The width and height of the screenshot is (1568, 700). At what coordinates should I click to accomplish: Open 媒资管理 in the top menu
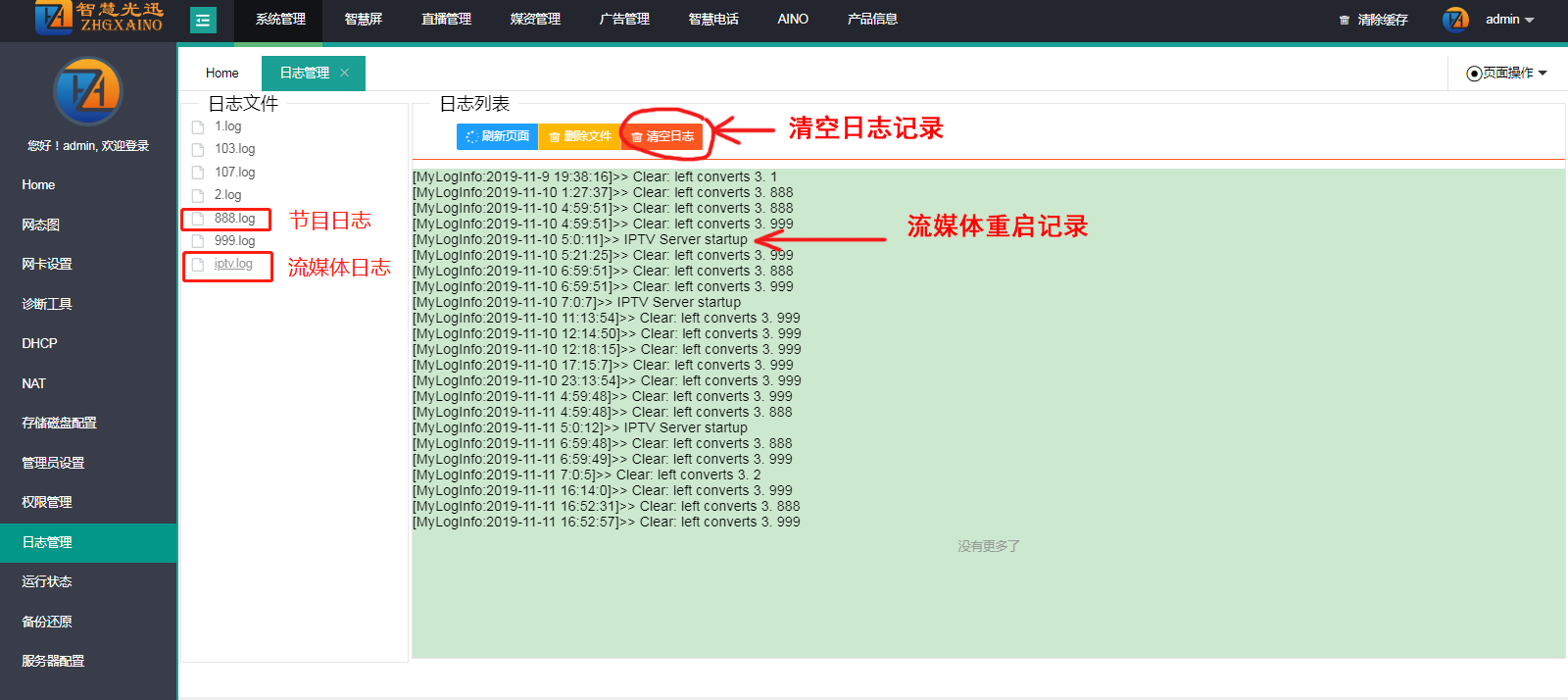(535, 20)
